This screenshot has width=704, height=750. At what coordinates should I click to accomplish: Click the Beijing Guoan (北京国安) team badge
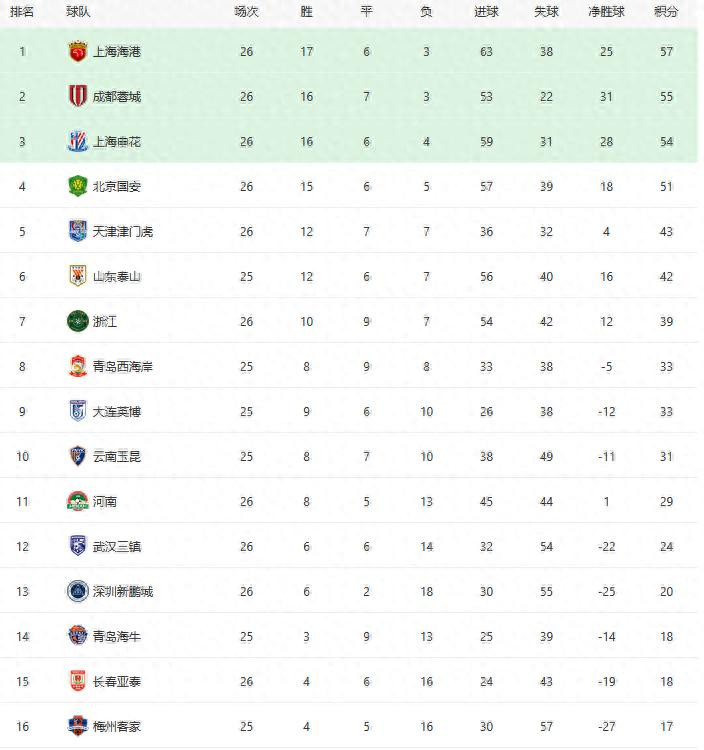pyautogui.click(x=78, y=187)
